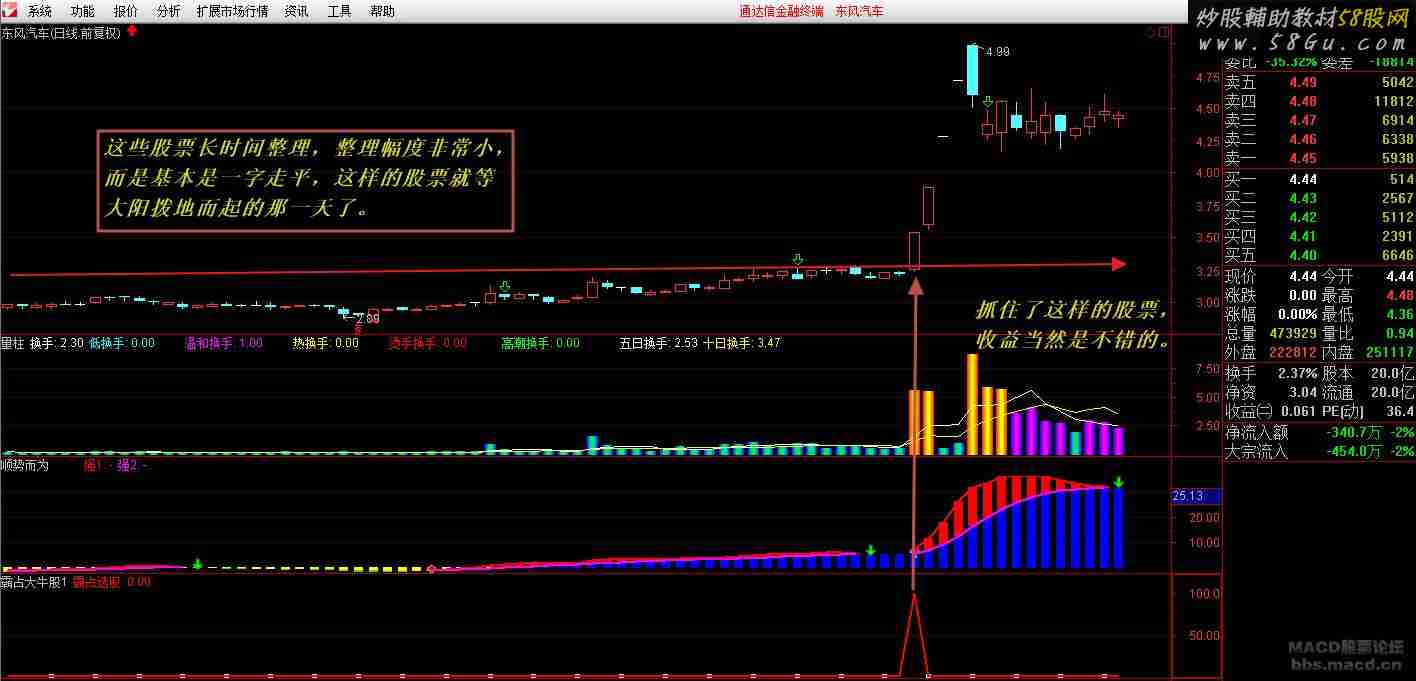Screen dimensions: 1416x681
Task: Click the 4.00 price axis label
Action: pos(1207,173)
